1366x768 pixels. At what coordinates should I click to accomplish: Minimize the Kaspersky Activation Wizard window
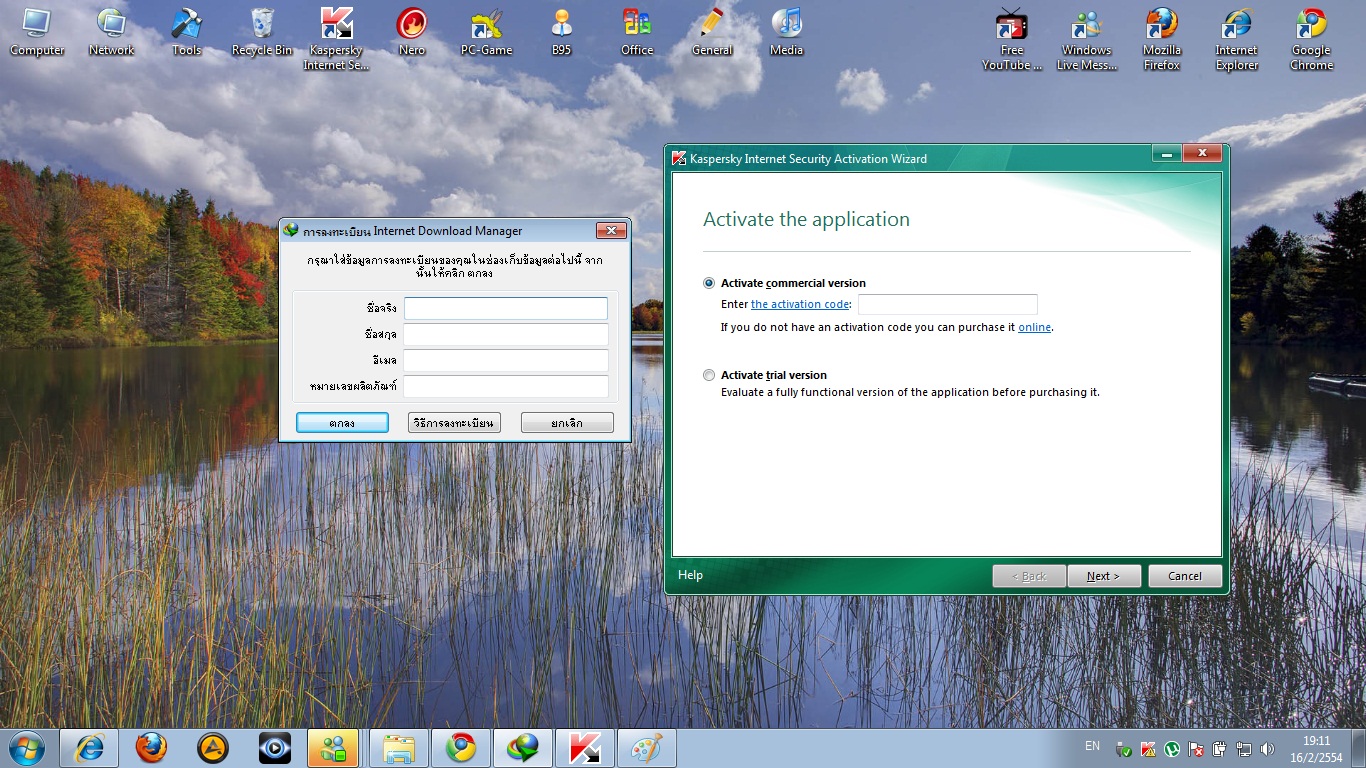(1167, 153)
